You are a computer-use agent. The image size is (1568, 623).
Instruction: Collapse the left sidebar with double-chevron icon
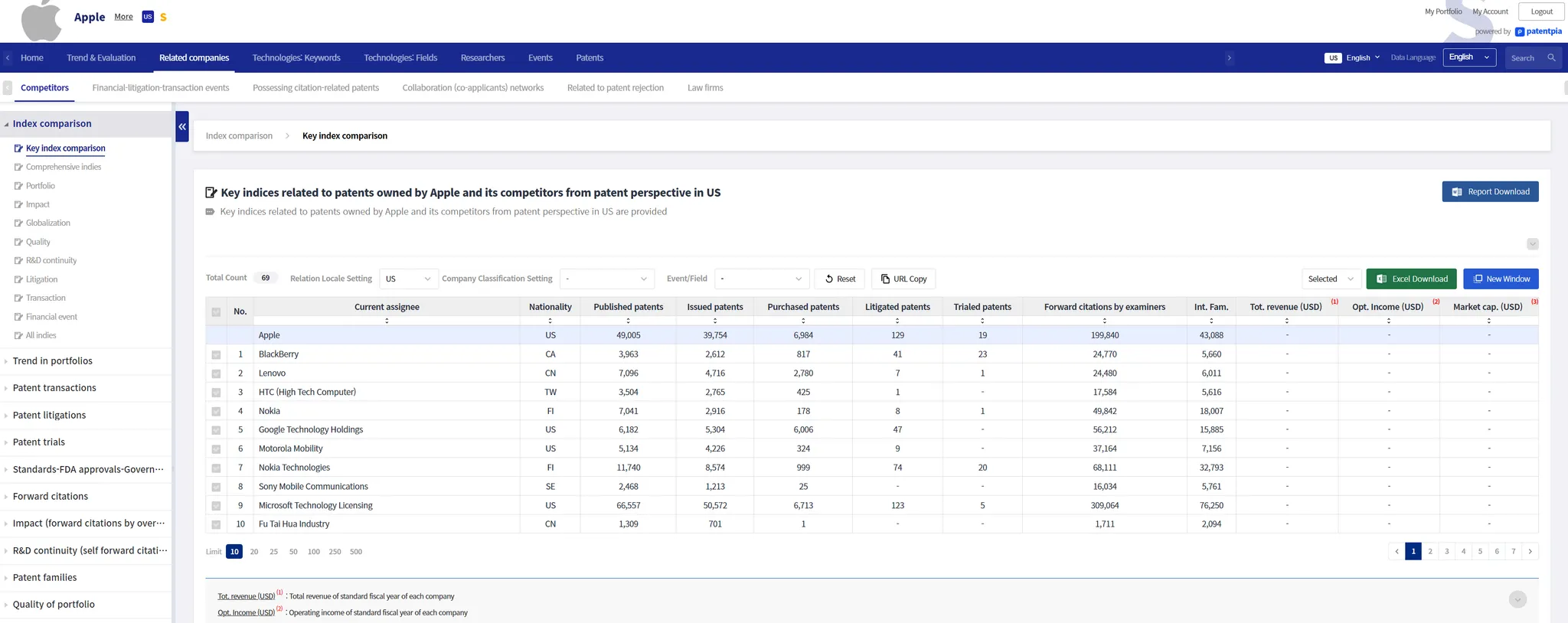coord(182,126)
